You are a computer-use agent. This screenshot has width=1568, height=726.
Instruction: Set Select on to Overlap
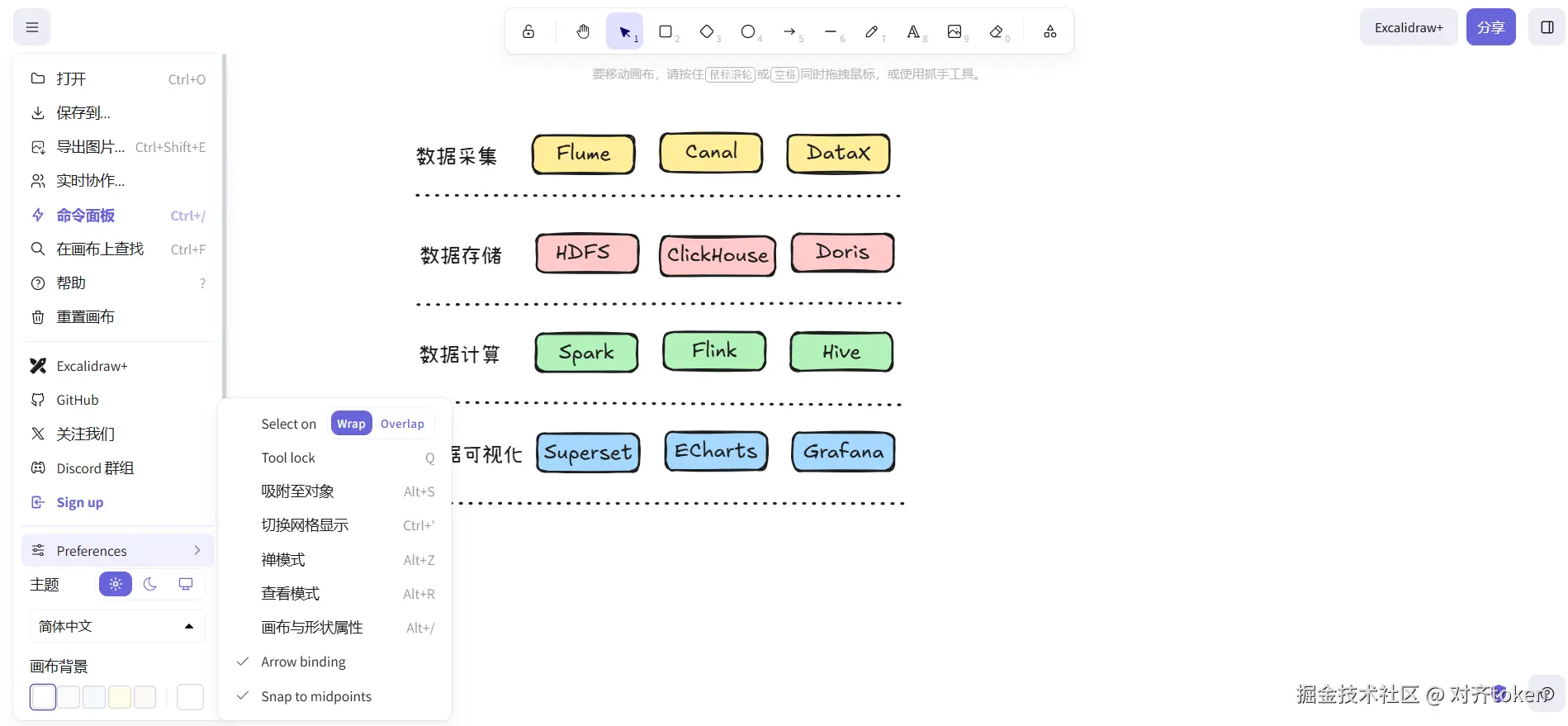402,423
